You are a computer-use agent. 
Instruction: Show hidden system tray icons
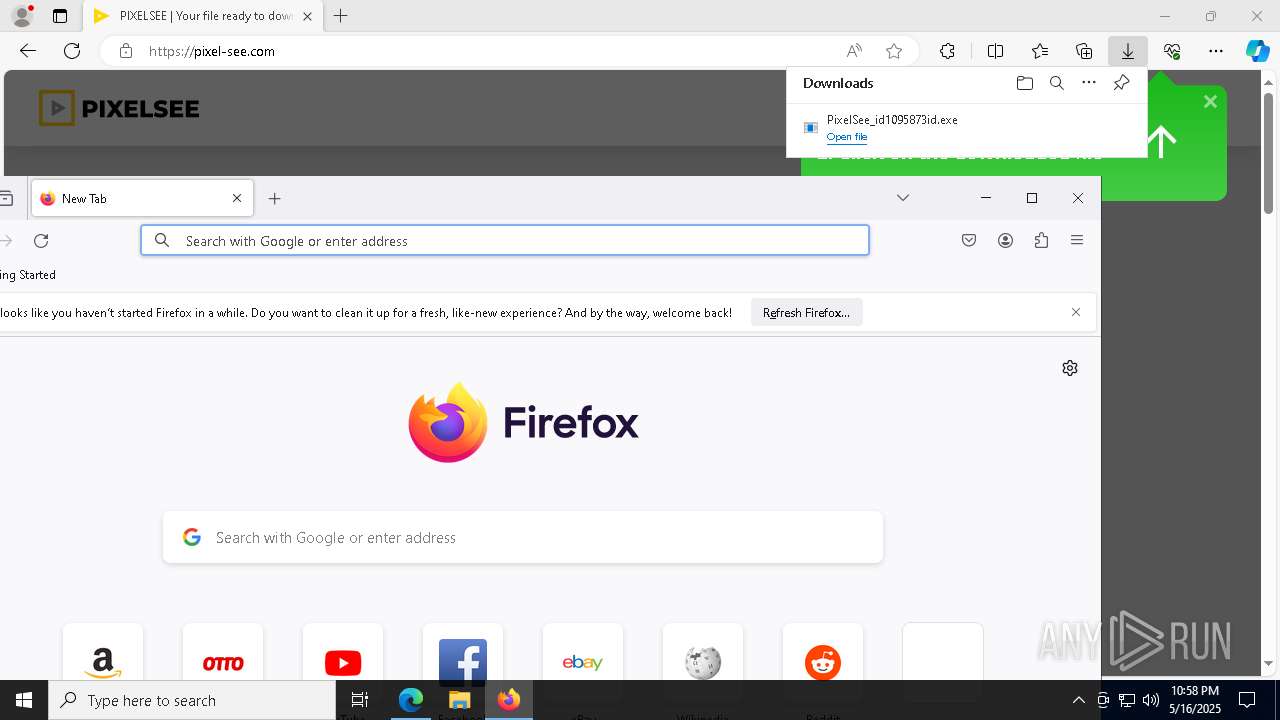pos(1078,700)
